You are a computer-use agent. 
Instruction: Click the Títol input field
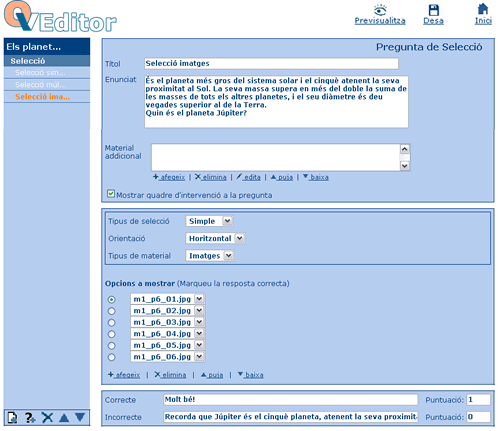pos(271,63)
